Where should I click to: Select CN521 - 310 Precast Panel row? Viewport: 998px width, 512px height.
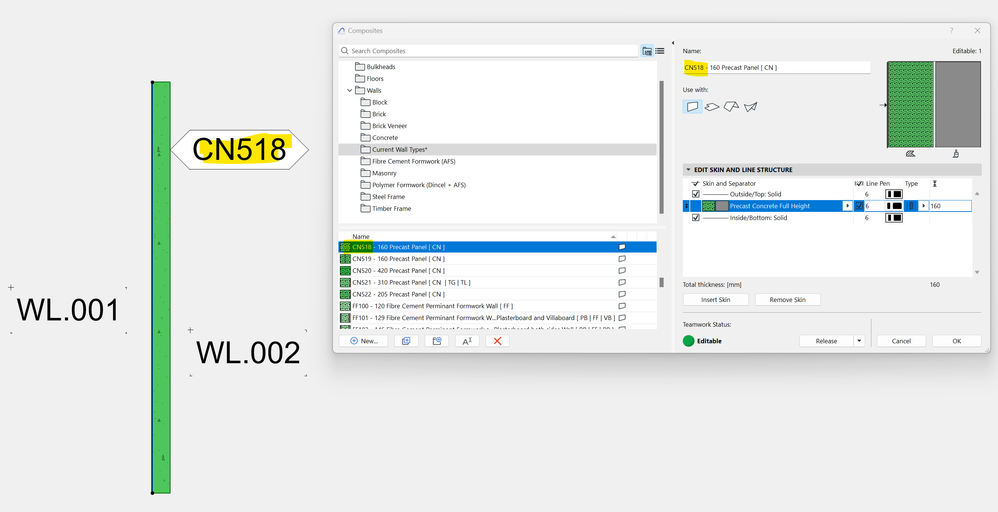[498, 283]
